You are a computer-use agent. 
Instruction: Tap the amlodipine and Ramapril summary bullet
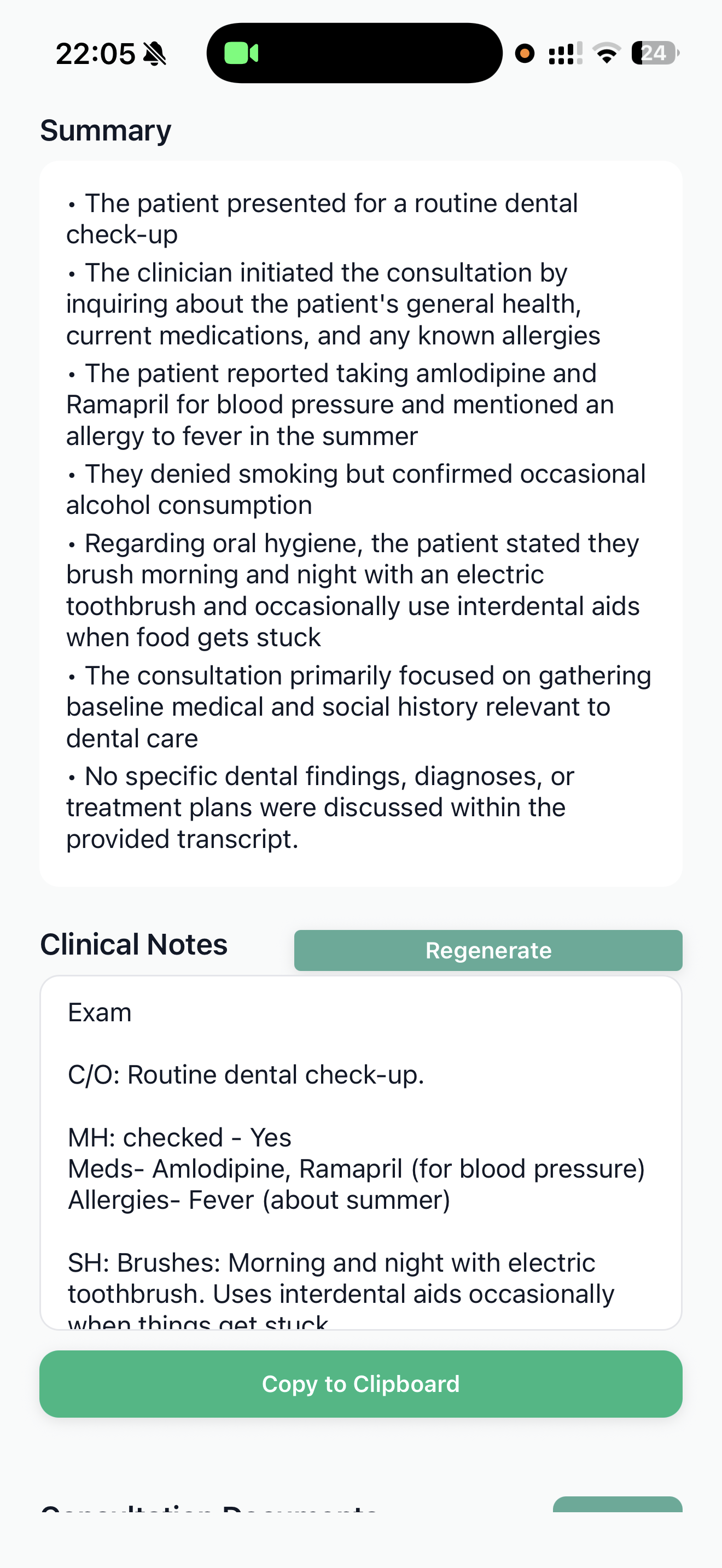tap(340, 405)
